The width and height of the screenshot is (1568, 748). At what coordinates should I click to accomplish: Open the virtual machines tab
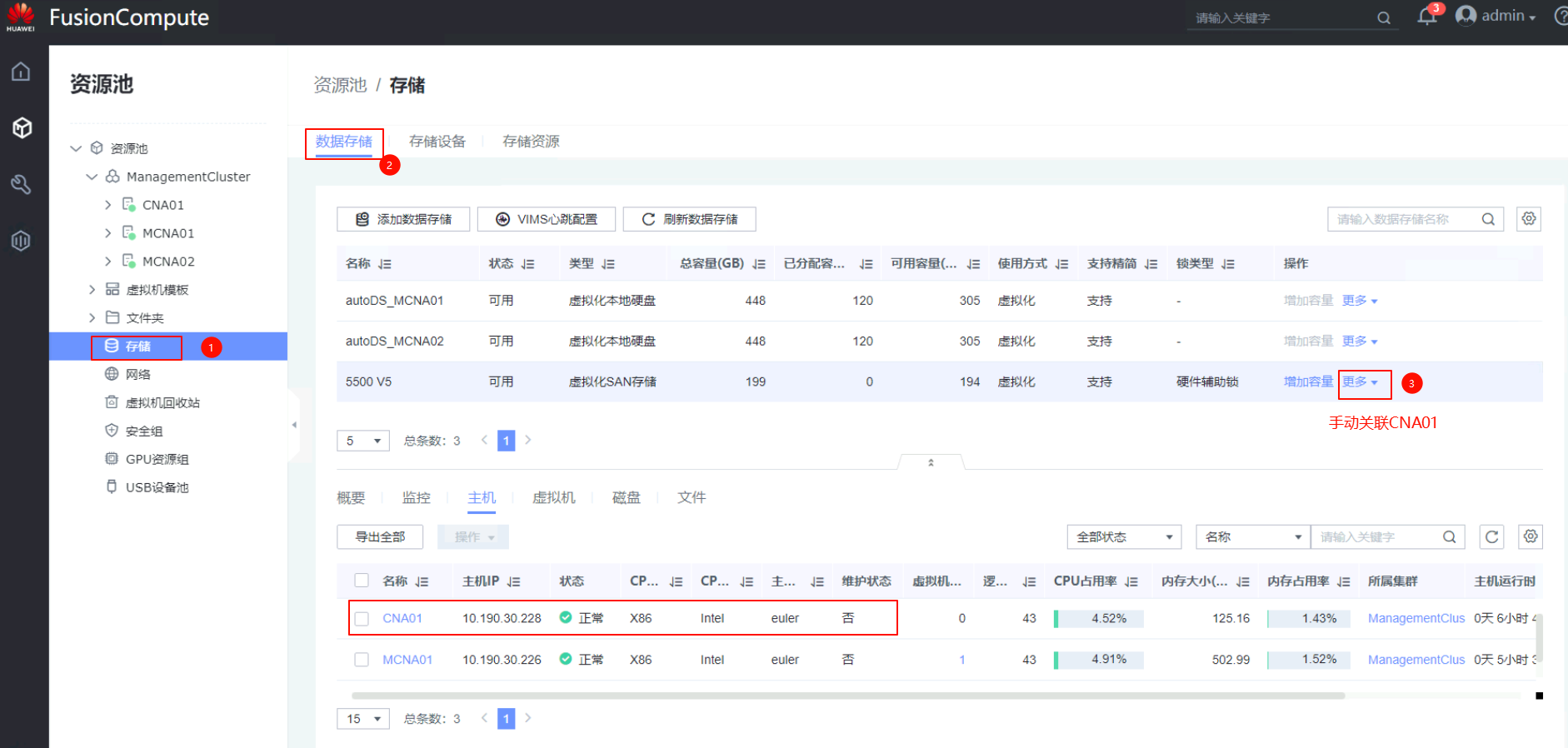tap(553, 497)
